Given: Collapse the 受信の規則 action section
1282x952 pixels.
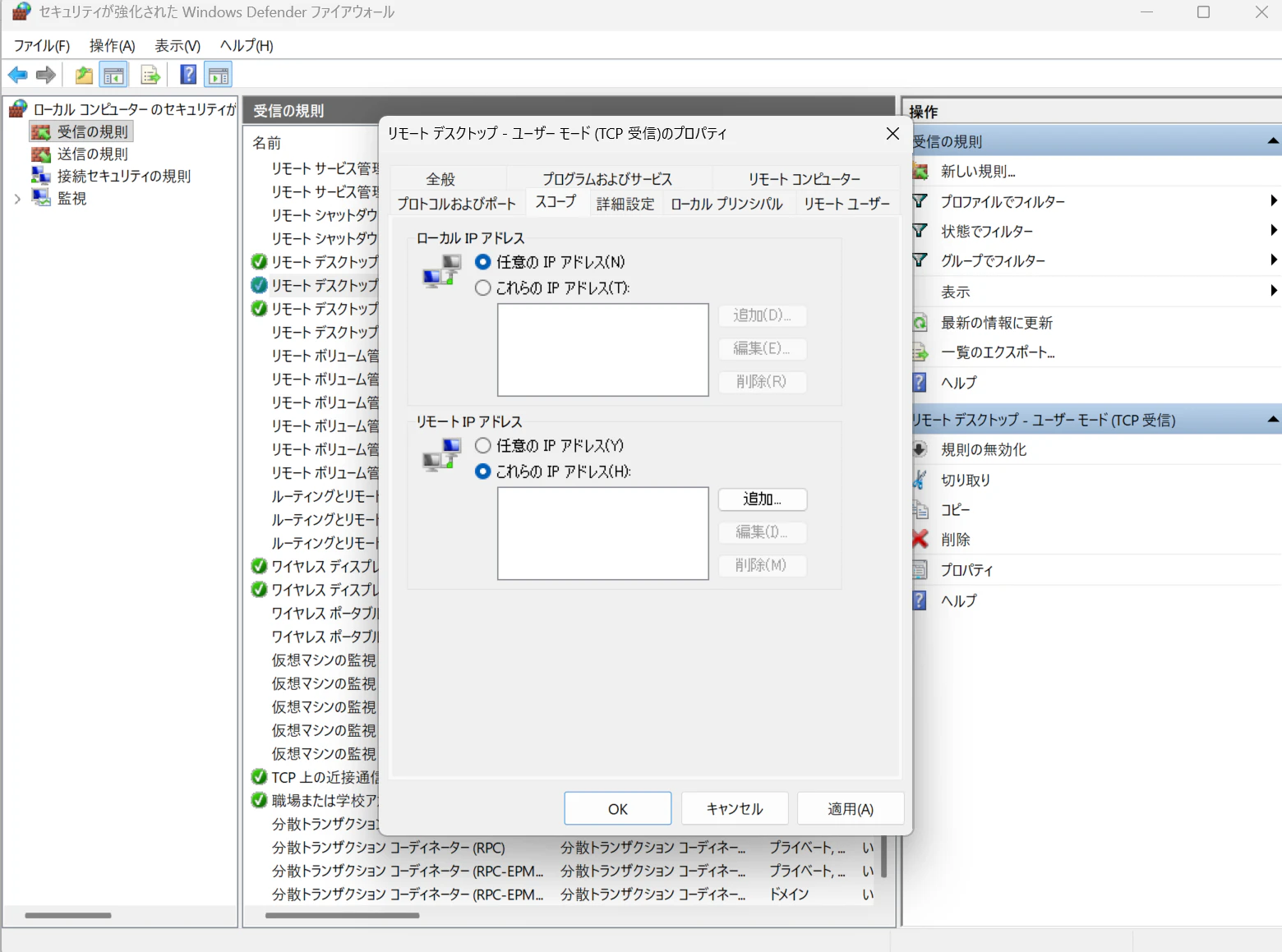Looking at the screenshot, I should (1273, 140).
